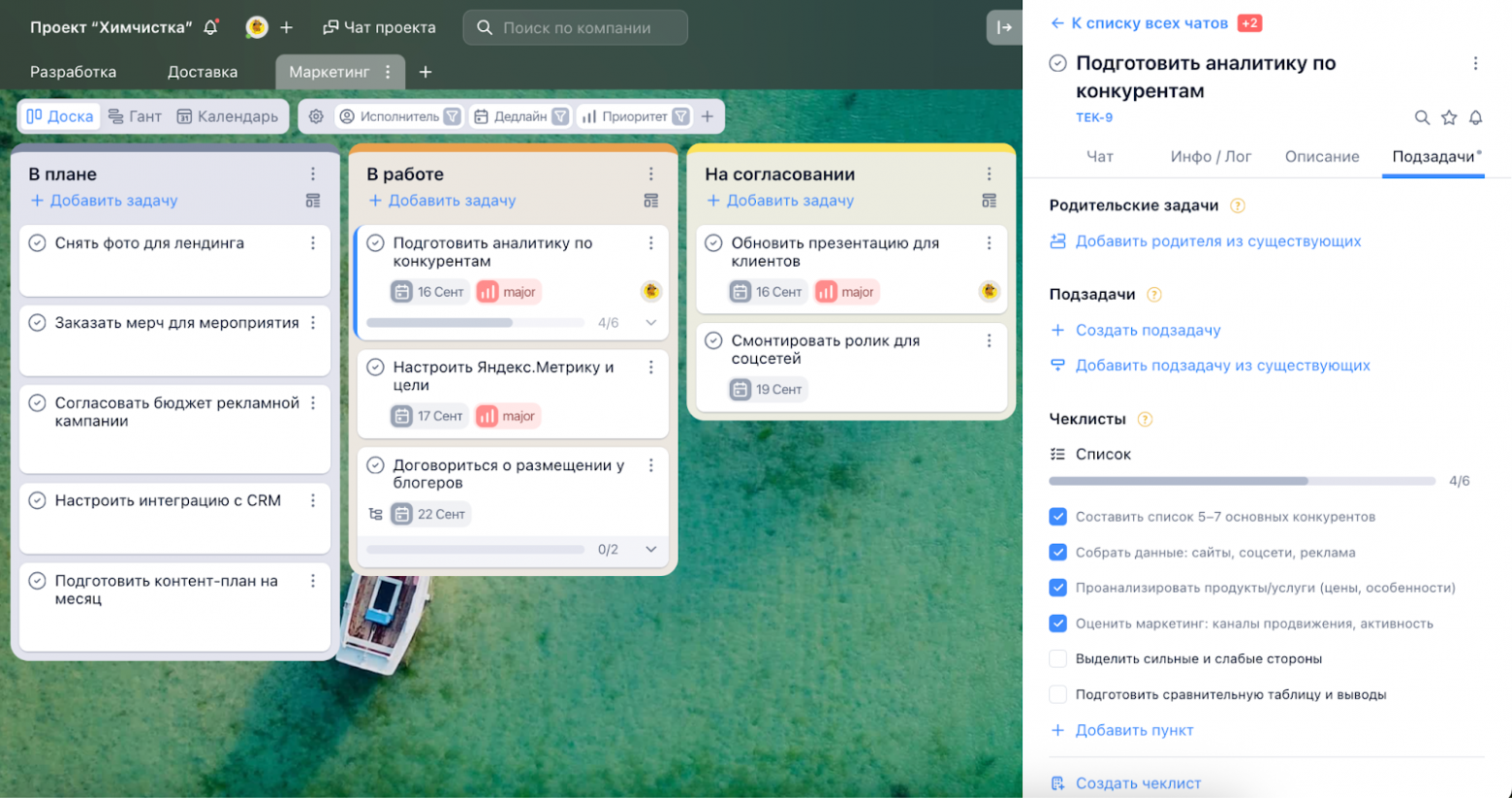Check "Подготовить сравнительную таблицу и выводы" item
1512x798 pixels.
click(1058, 694)
